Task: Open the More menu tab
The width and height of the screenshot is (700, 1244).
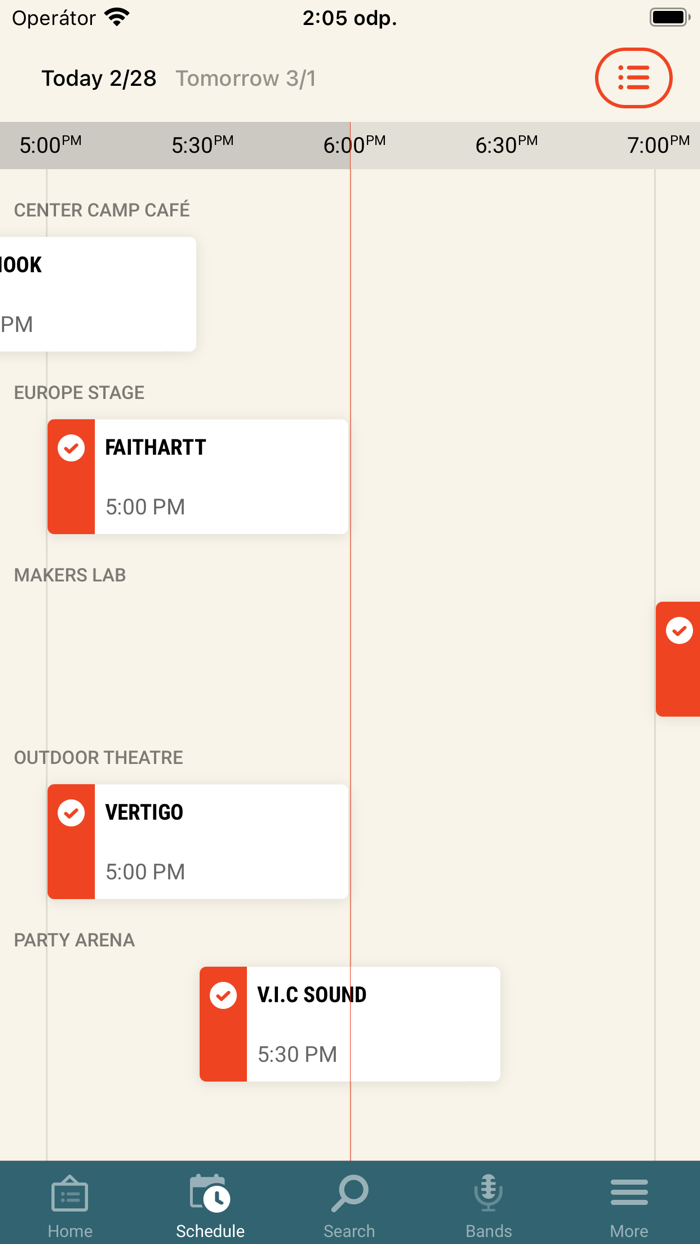Action: tap(629, 1206)
